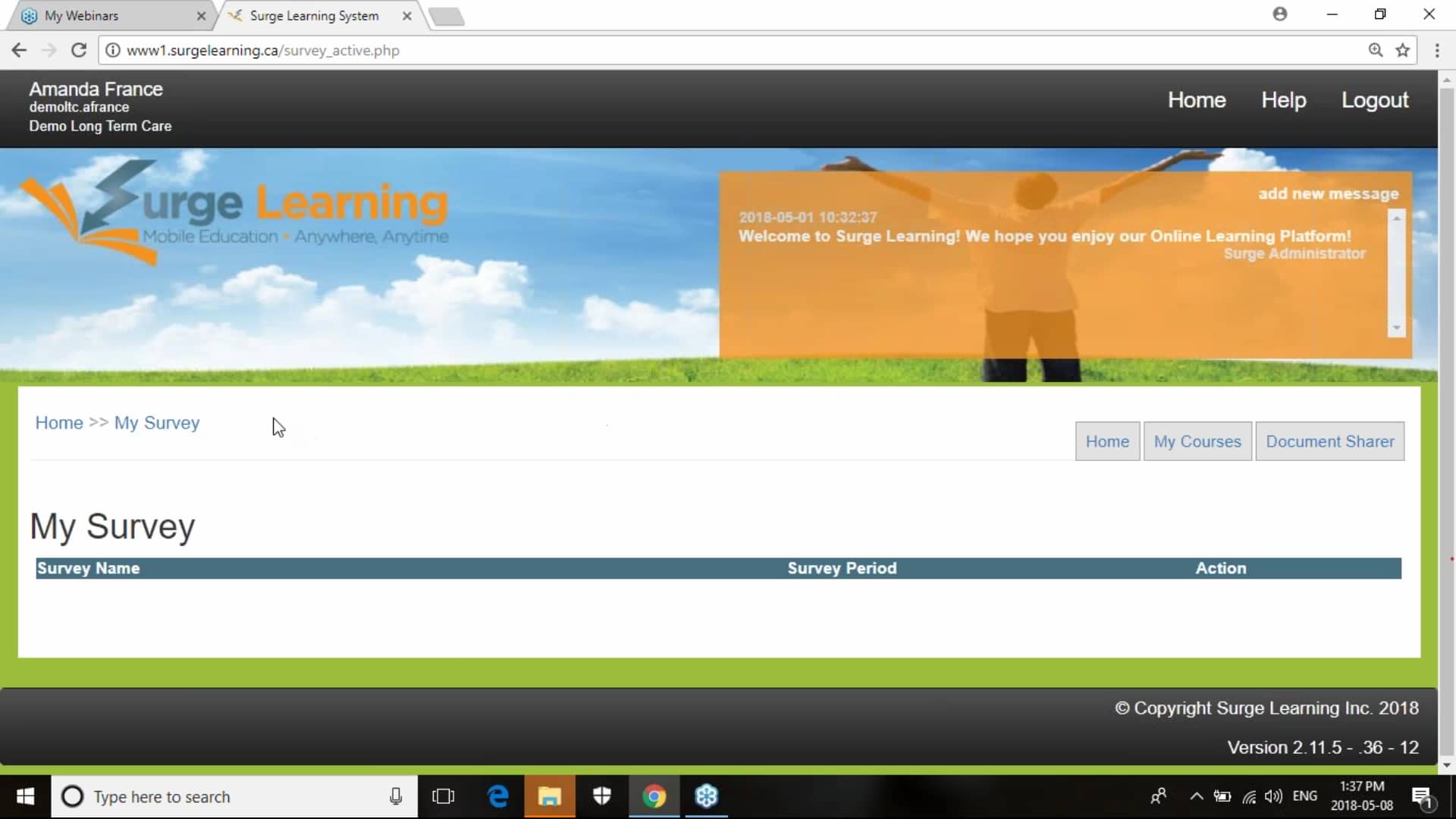Click the Logout icon button

pos(1375,100)
